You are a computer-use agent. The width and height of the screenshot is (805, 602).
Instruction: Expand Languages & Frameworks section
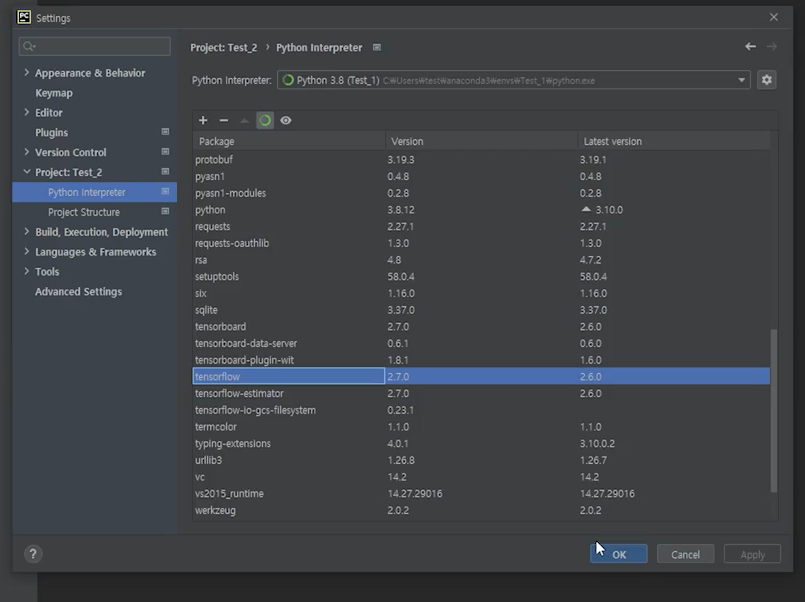pyautogui.click(x=27, y=251)
